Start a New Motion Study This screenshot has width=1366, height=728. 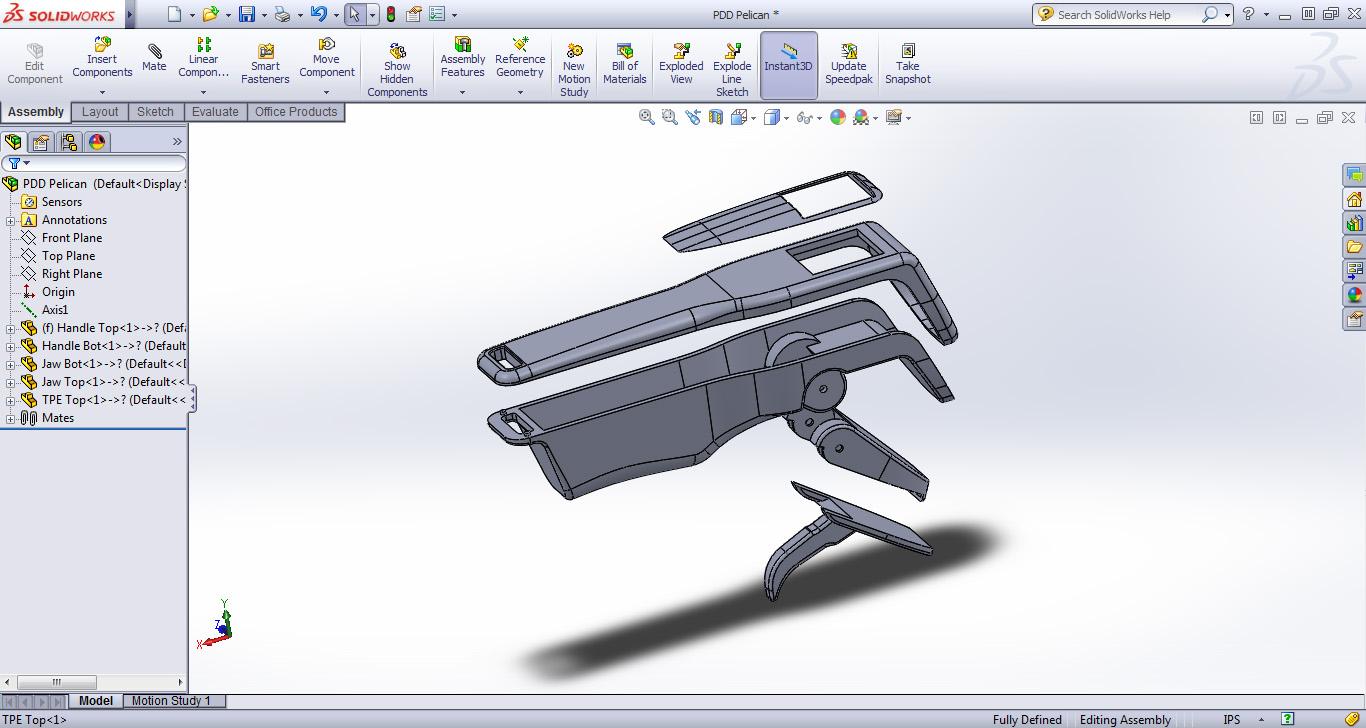pos(574,70)
